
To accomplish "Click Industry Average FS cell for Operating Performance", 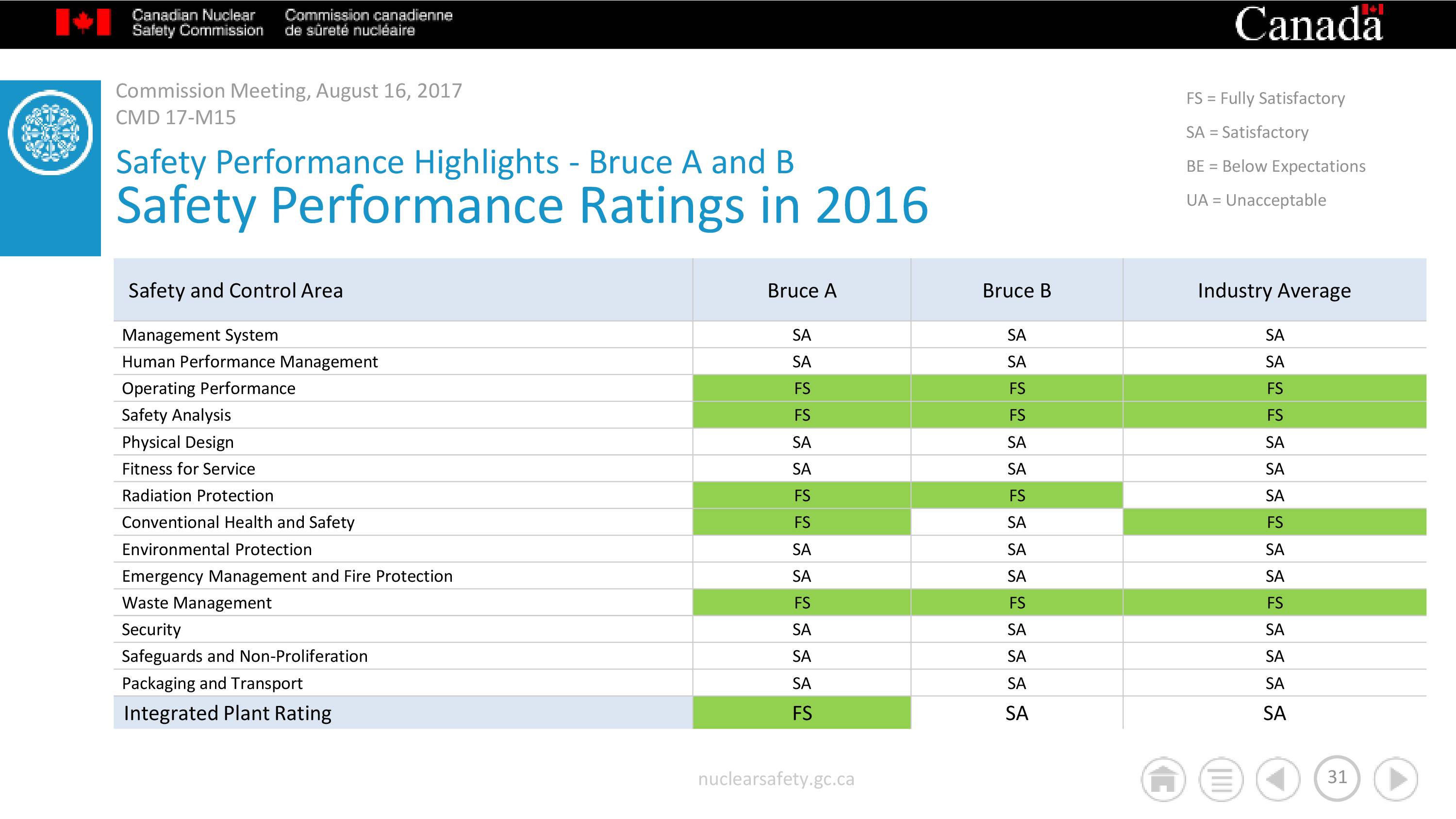I will pyautogui.click(x=1274, y=388).
